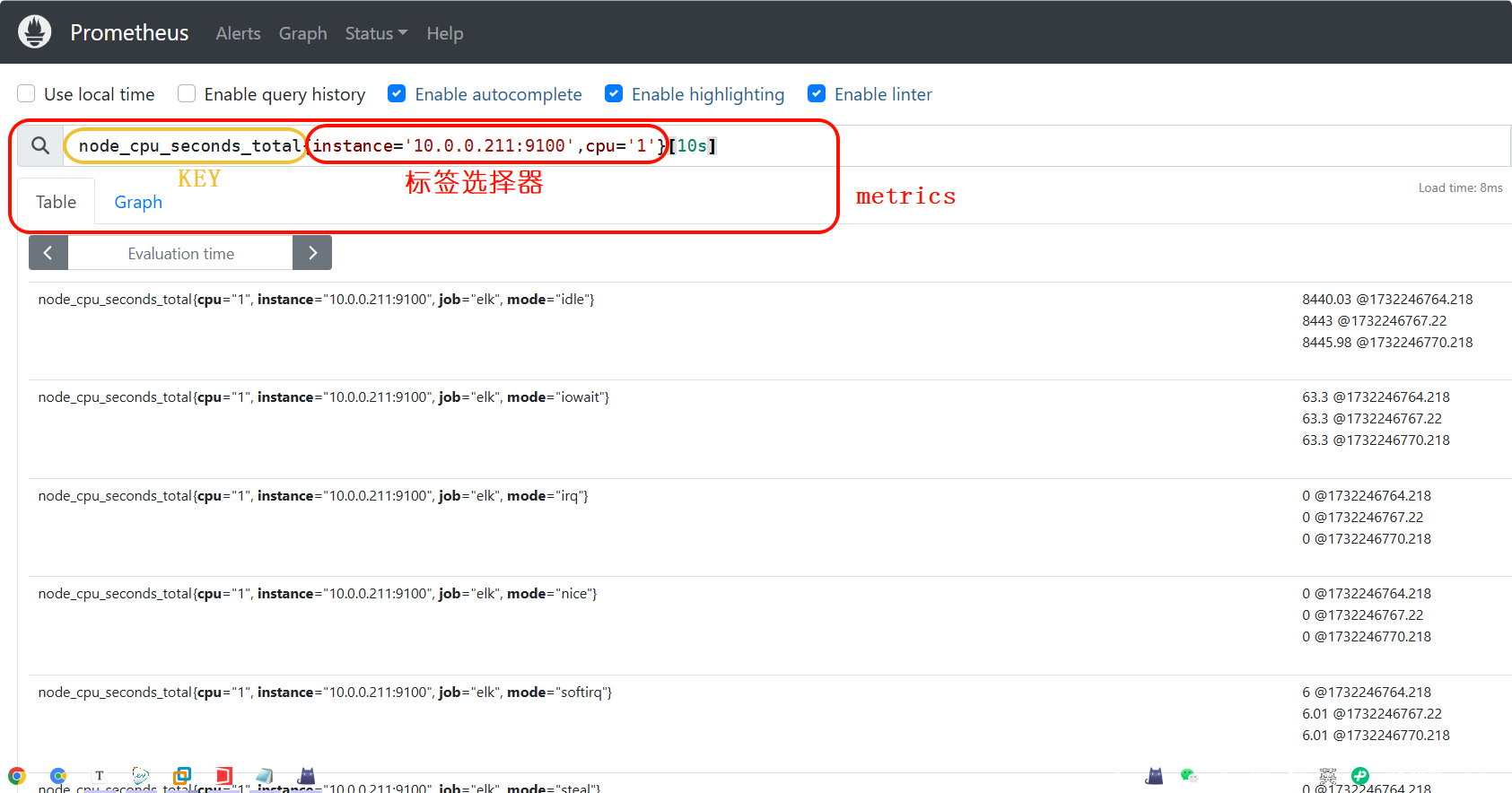Click the Evaluation time input field

coord(180,253)
